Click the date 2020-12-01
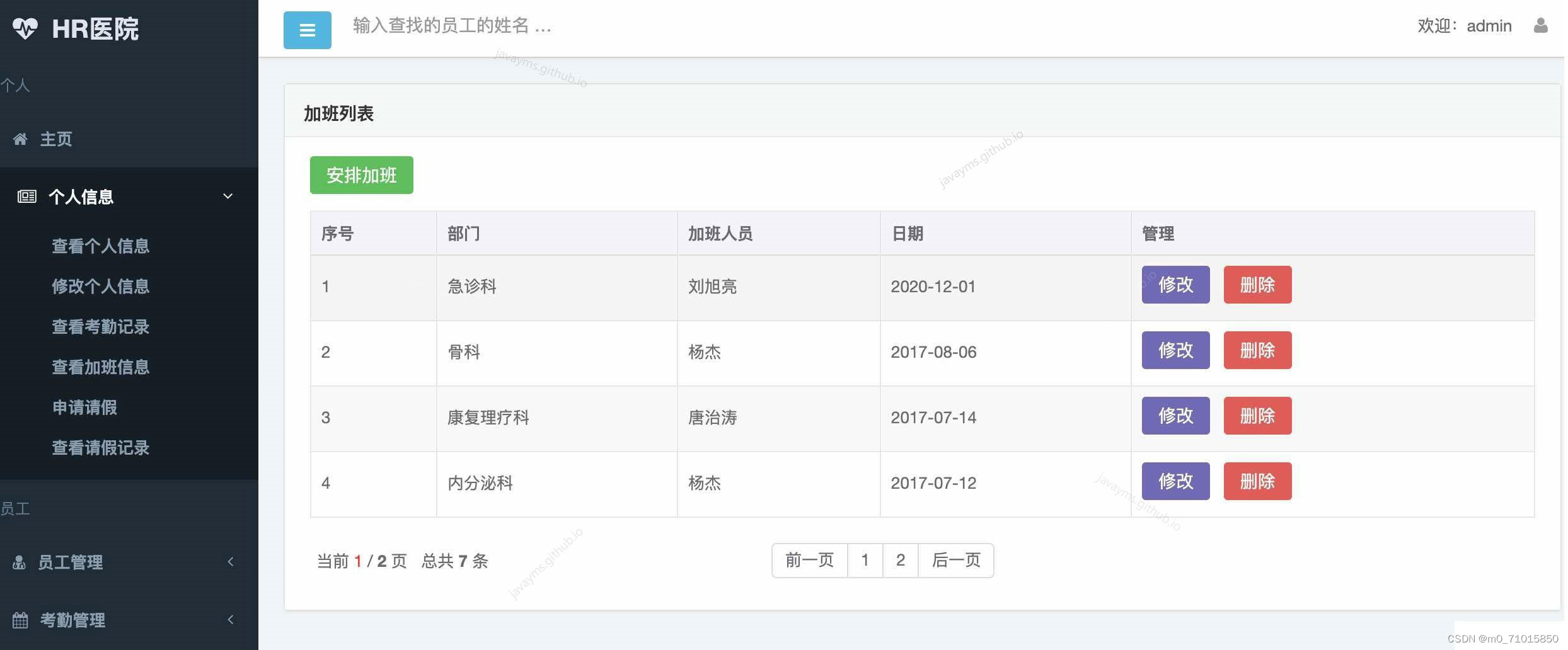 coord(933,287)
